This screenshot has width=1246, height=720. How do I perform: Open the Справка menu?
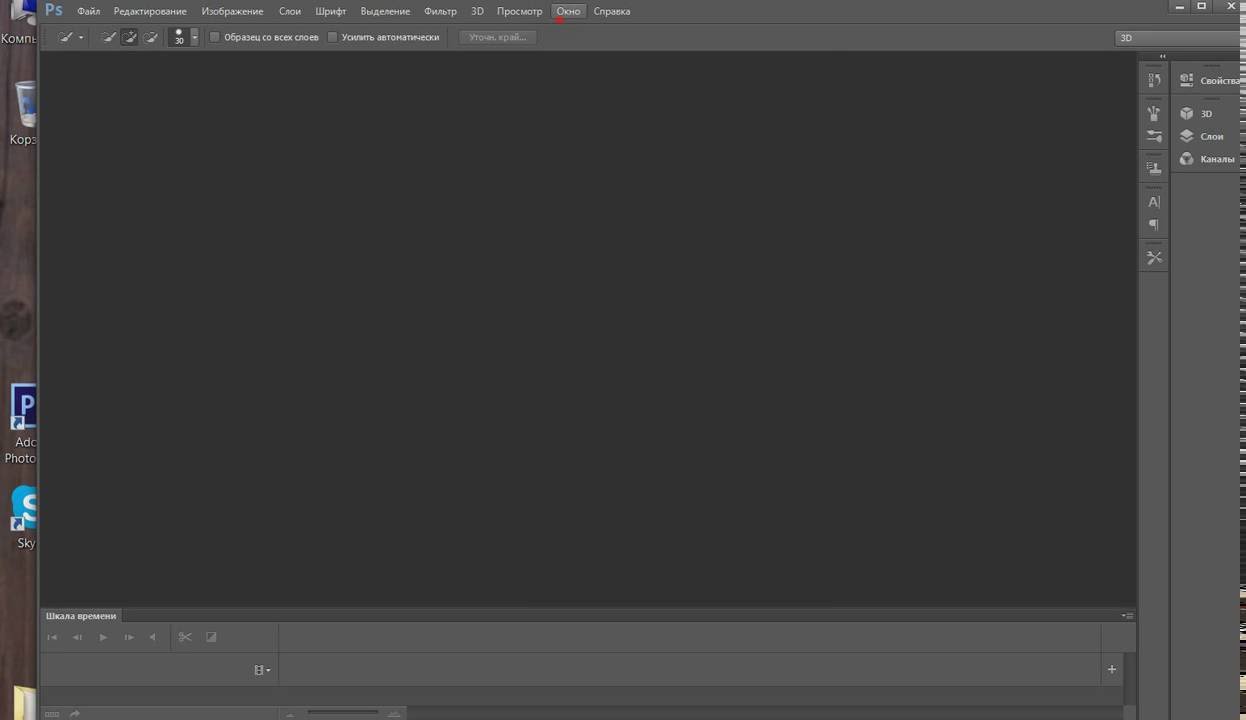[x=611, y=11]
